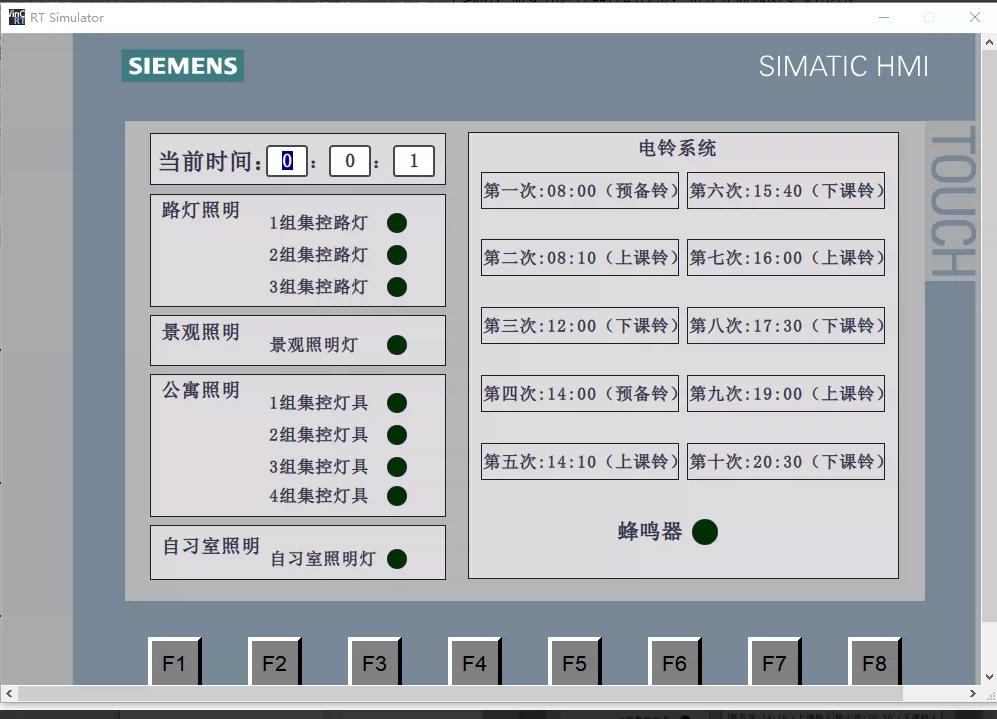The image size is (997, 719).
Task: Click the vertical scrollbar thumb
Action: coord(989,337)
